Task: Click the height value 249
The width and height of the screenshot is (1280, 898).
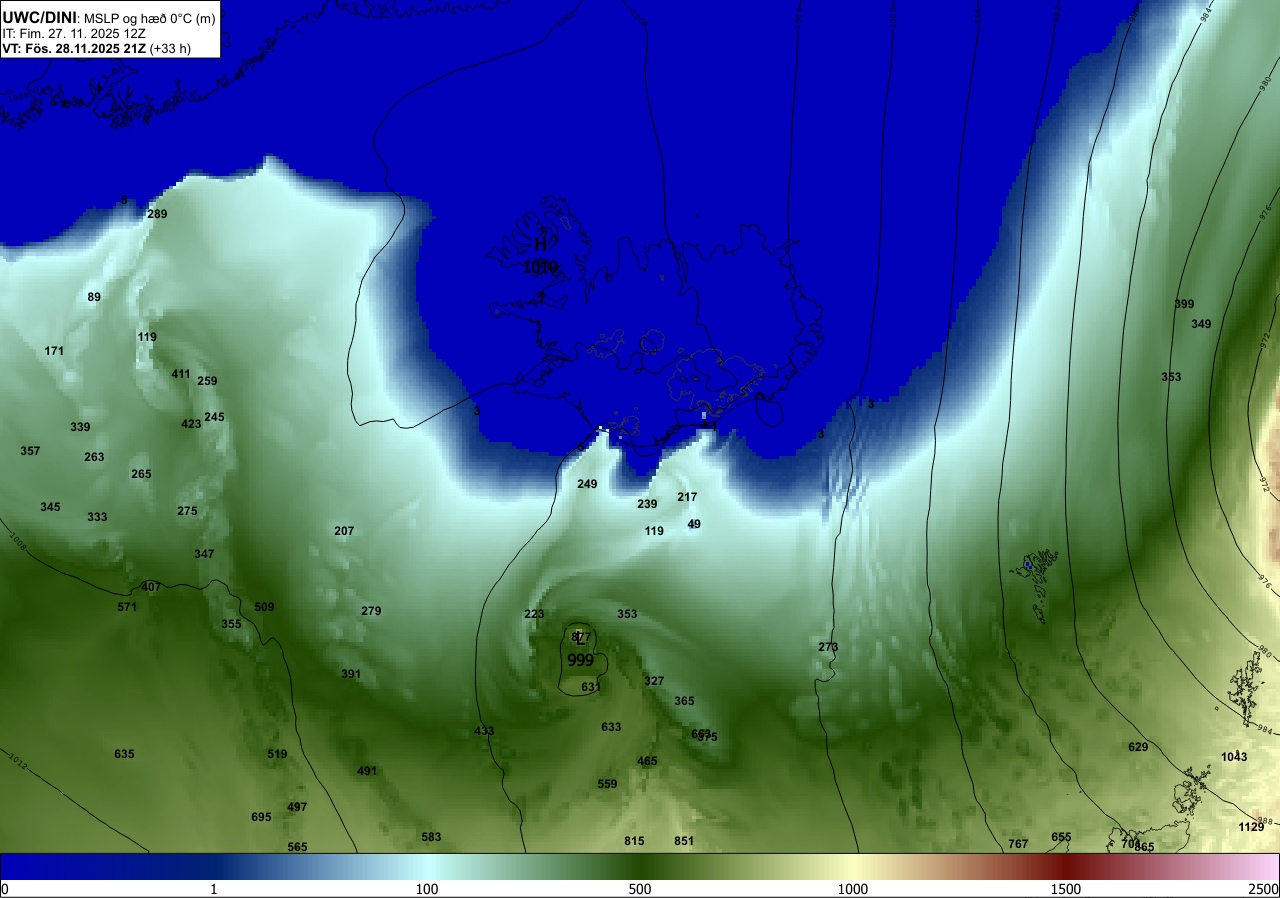Action: pyautogui.click(x=587, y=484)
